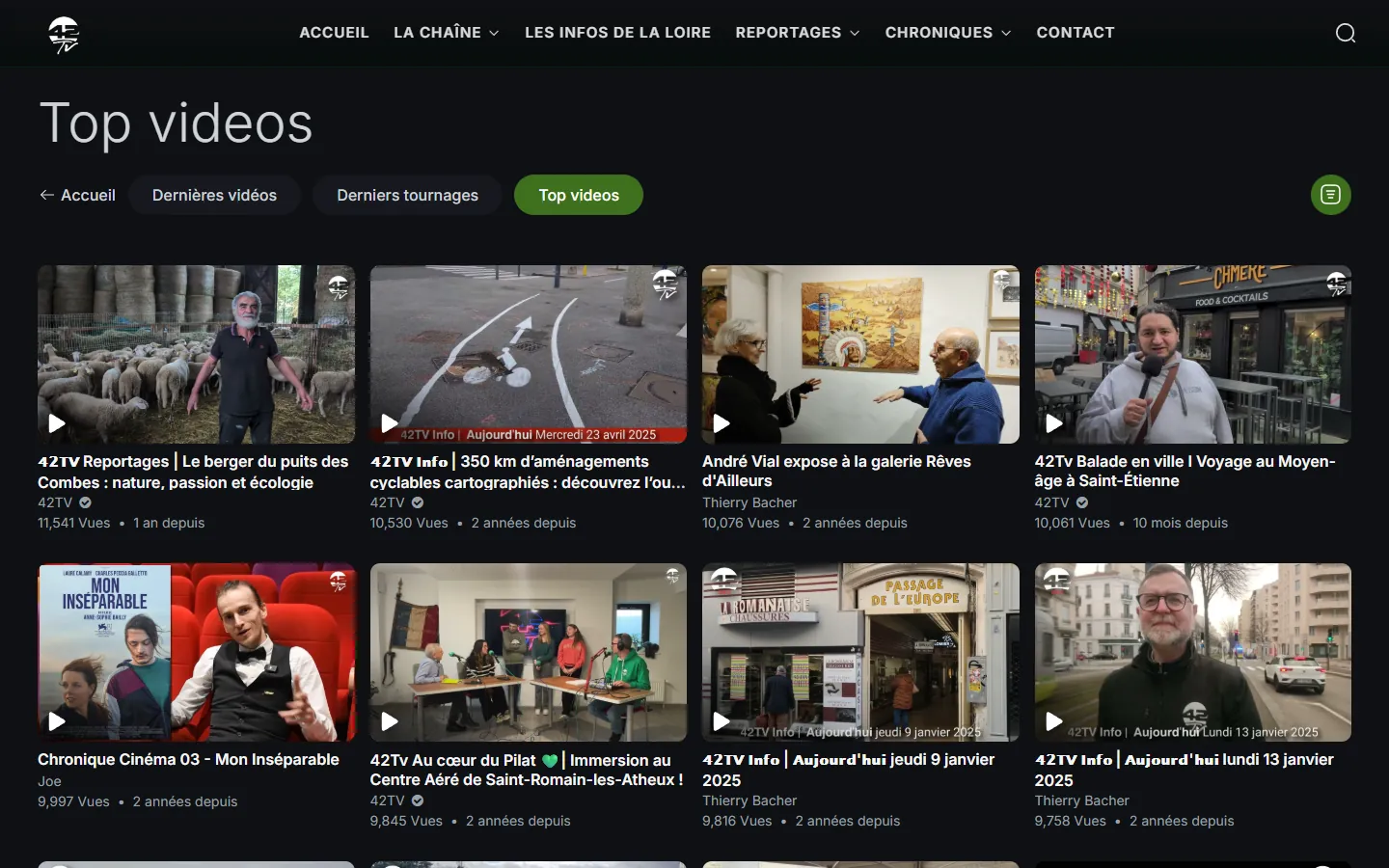Open the search magnifier icon
Screen dimensions: 1389x868
[1346, 34]
